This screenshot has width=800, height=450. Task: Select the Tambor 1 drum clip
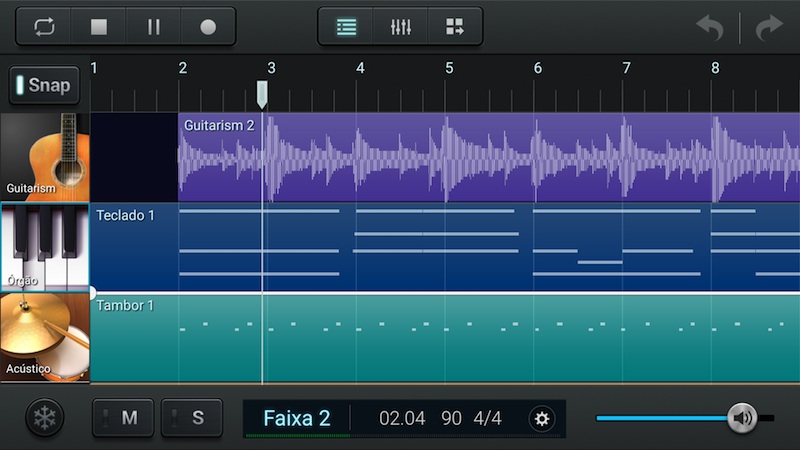[x=445, y=338]
